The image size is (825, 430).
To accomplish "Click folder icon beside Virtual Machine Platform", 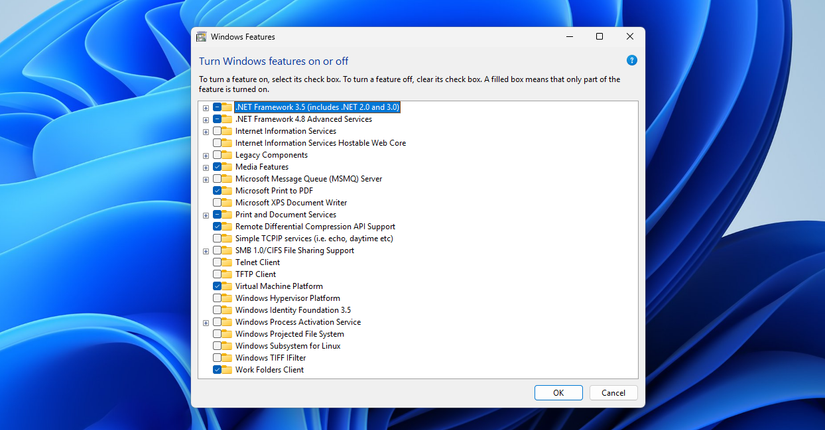I will click(227, 286).
